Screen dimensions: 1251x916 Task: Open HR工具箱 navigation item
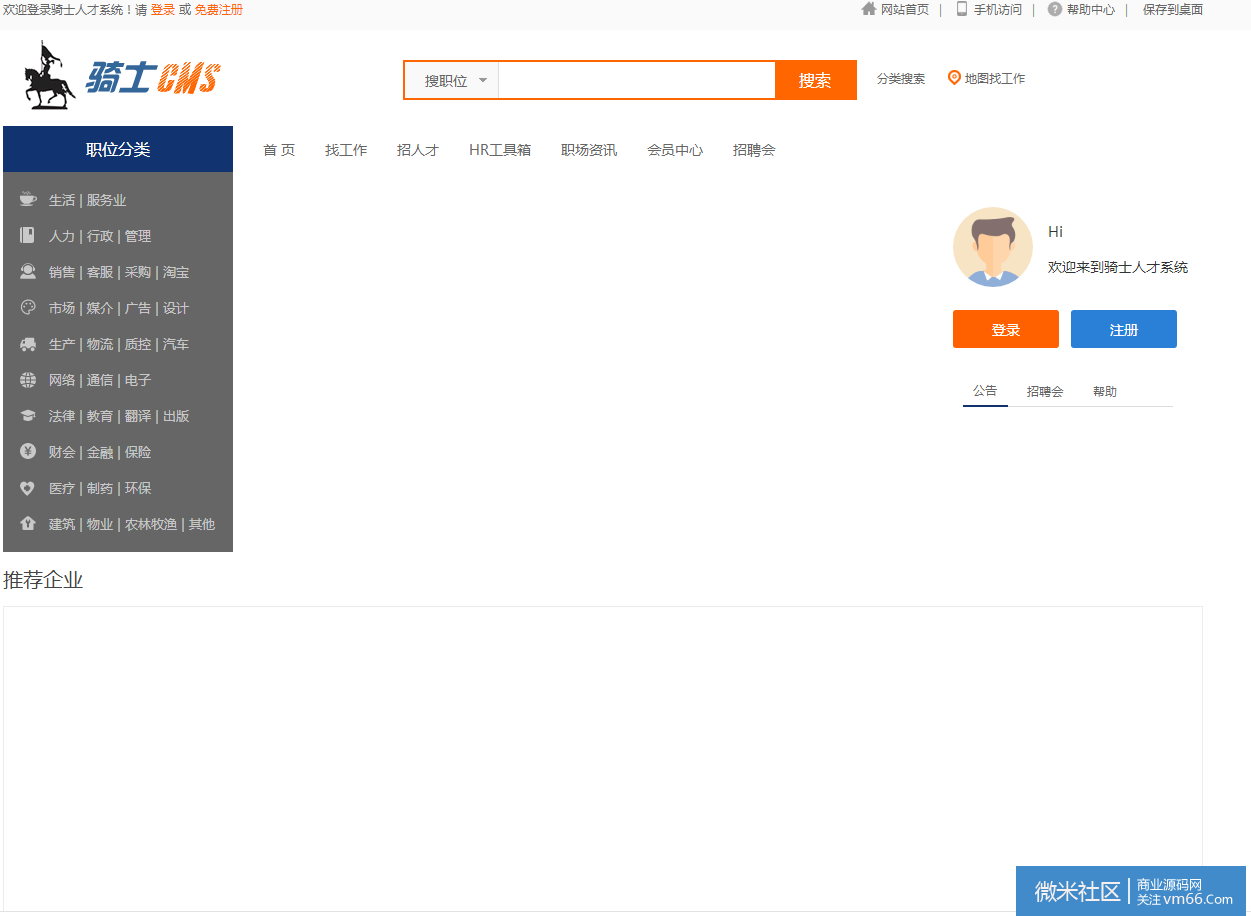pyautogui.click(x=500, y=150)
